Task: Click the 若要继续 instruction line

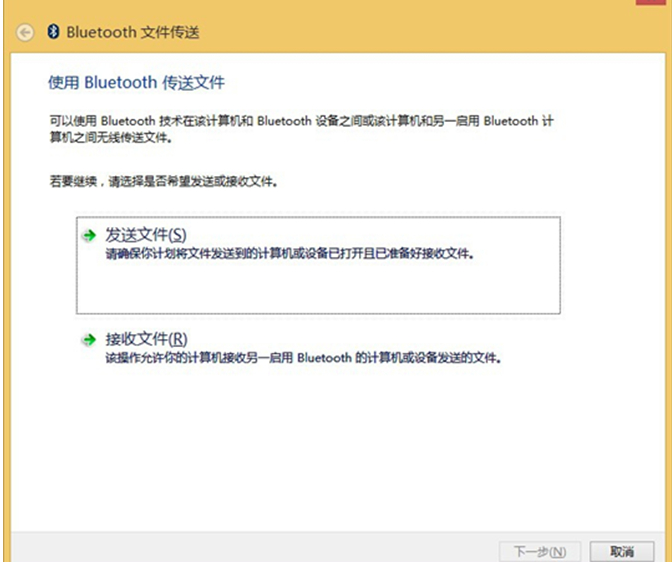Action: 163,183
